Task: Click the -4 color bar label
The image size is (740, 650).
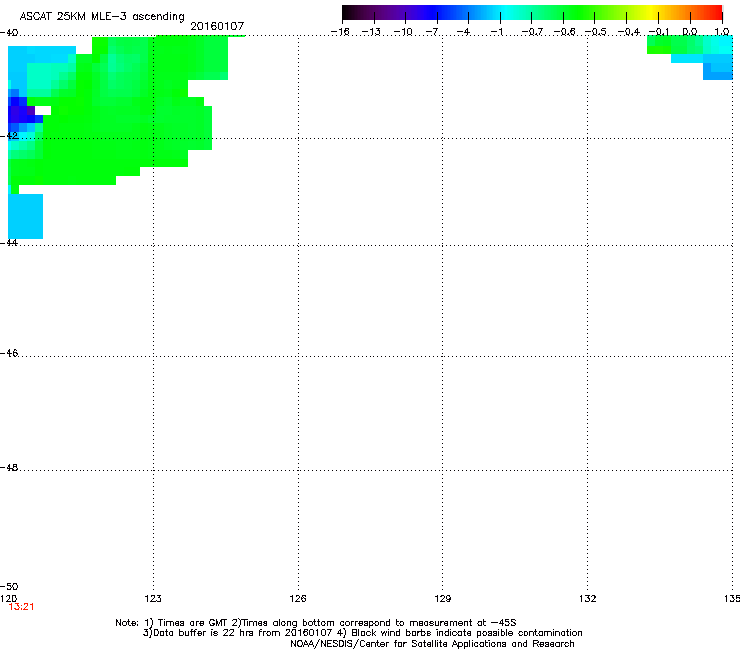Action: click(x=463, y=32)
